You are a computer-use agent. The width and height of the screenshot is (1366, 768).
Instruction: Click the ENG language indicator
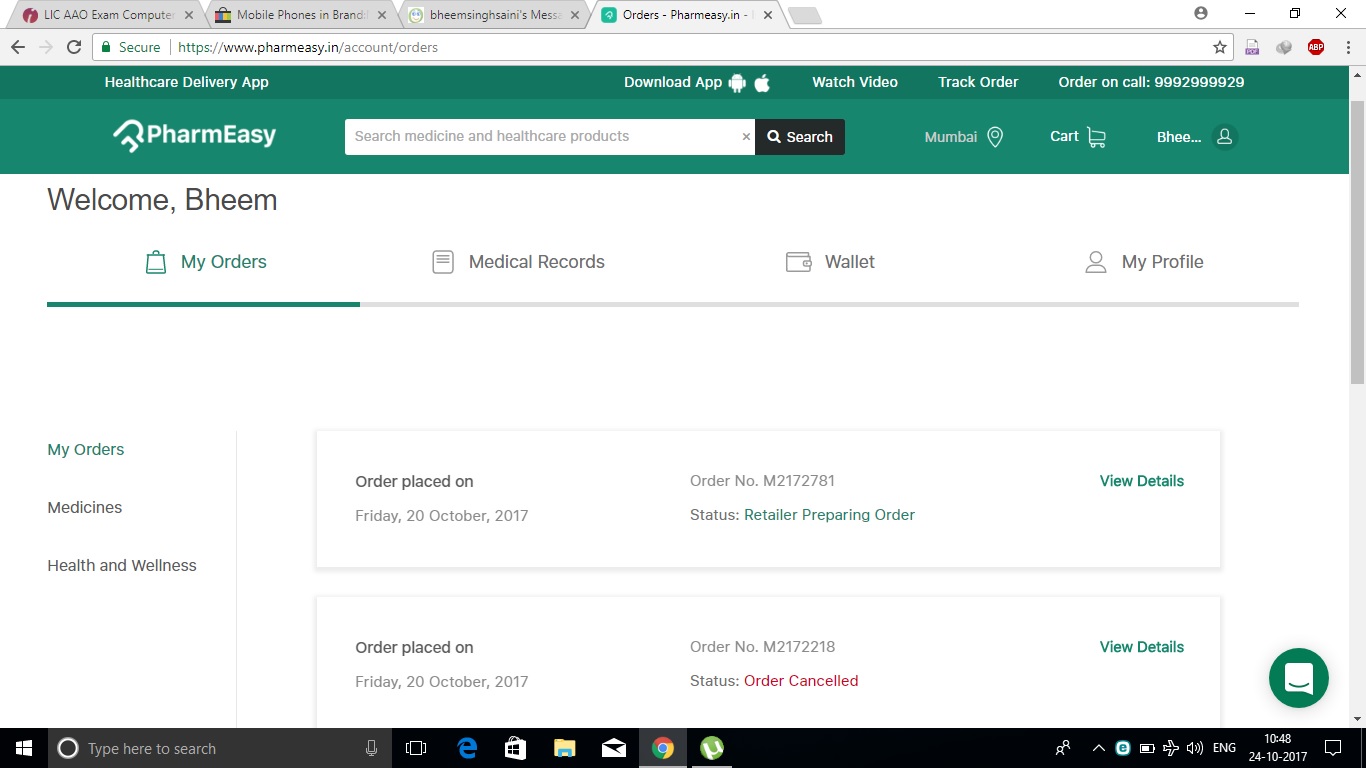coord(1224,748)
